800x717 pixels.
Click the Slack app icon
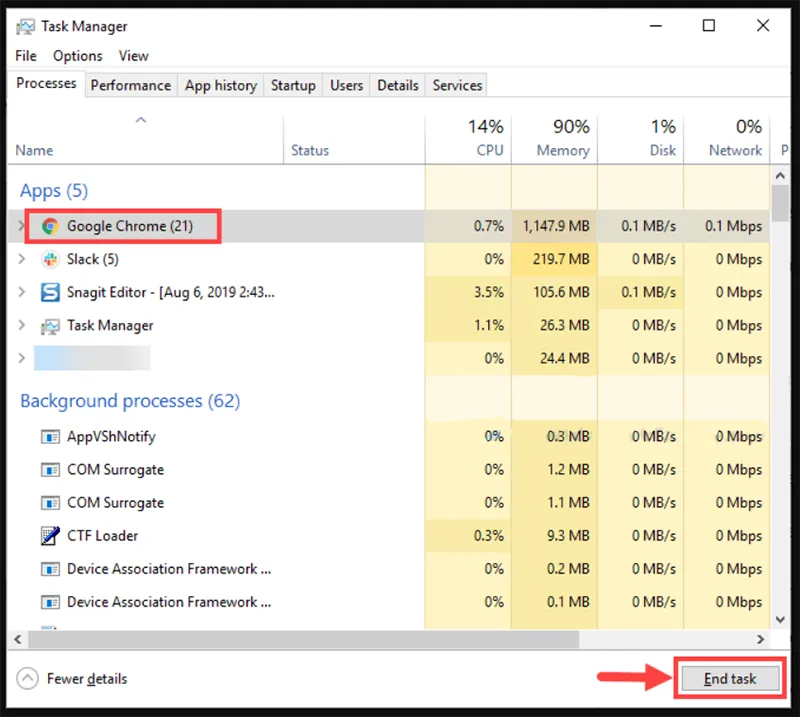50,259
